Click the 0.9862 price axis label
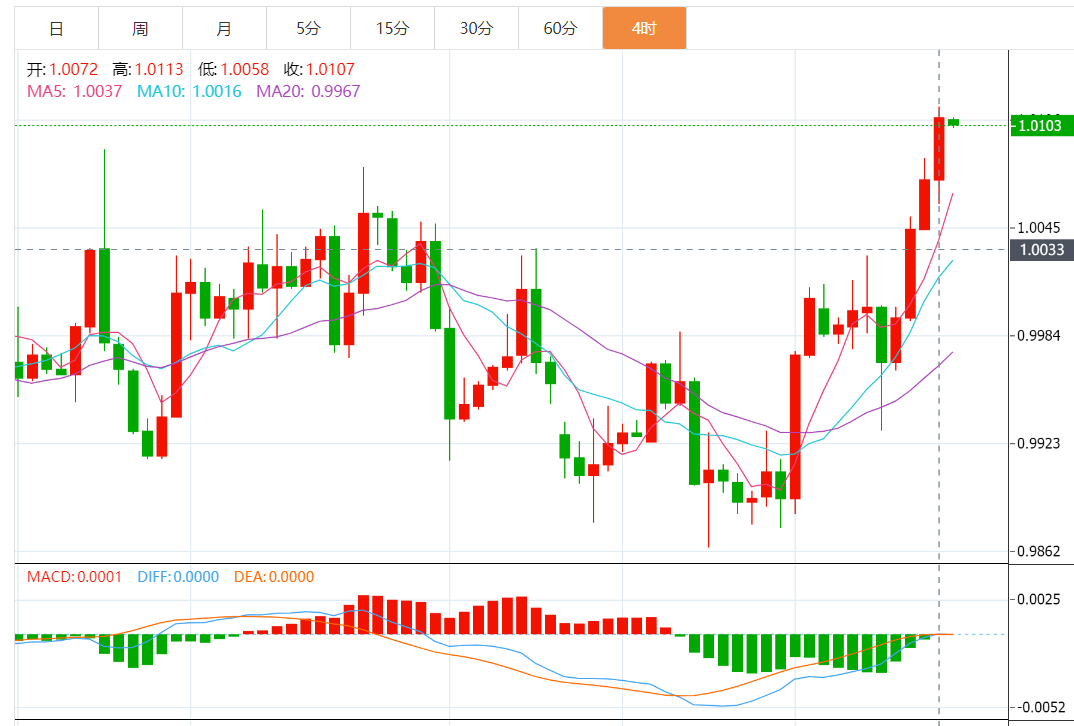This screenshot has height=726, width=1074. point(1039,551)
